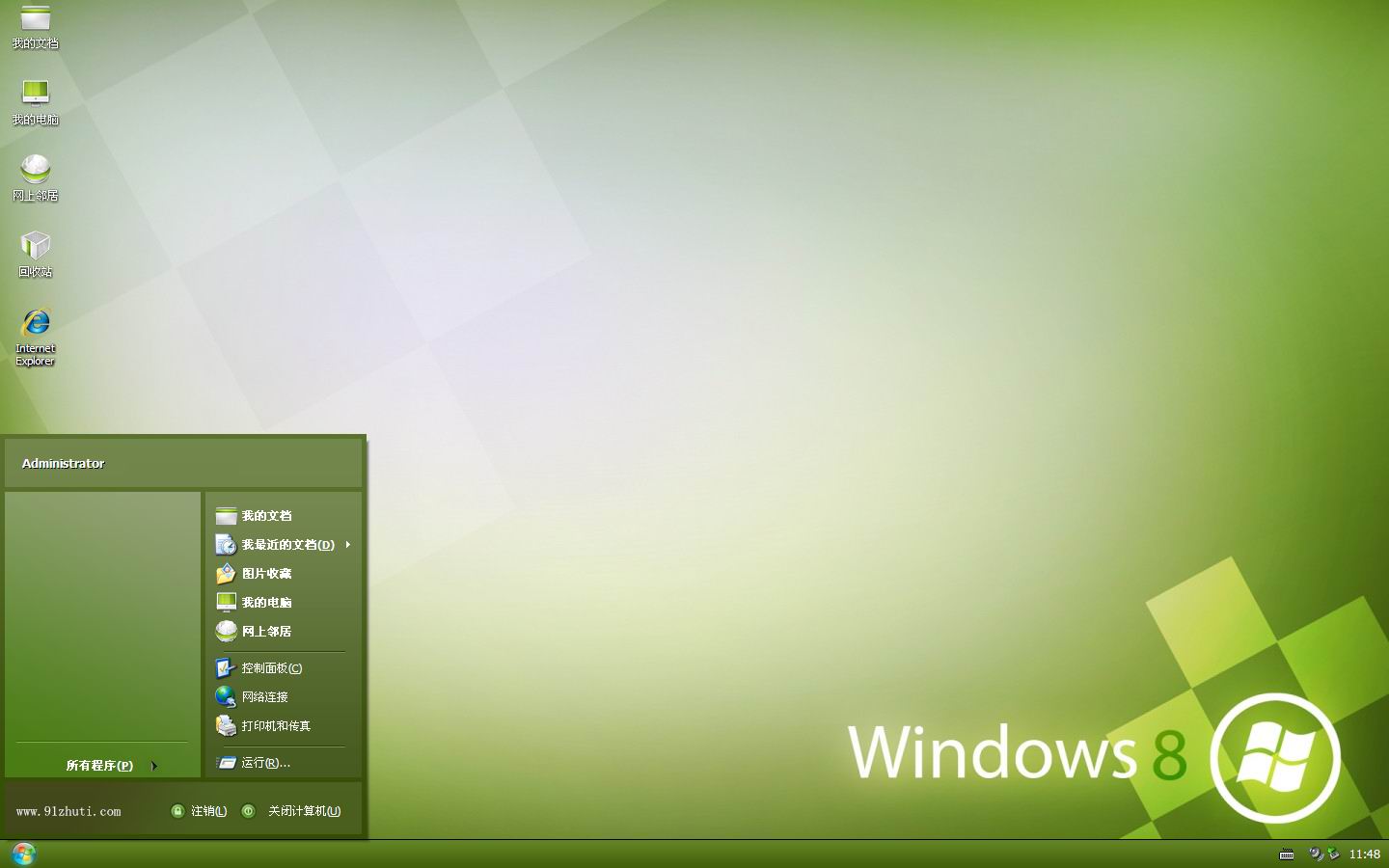Click the safely remove hardware tray icon
This screenshot has width=1389, height=868.
pyautogui.click(x=1333, y=854)
